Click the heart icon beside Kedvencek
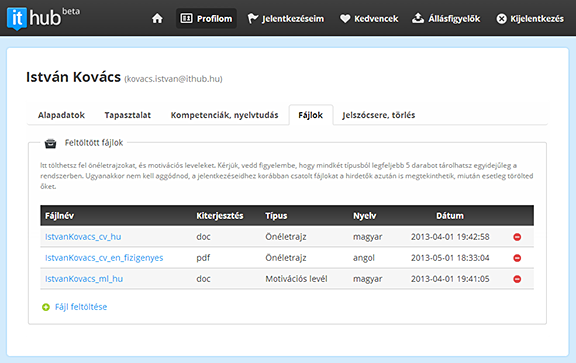Screen dimensions: 576x363 coord(345,18)
